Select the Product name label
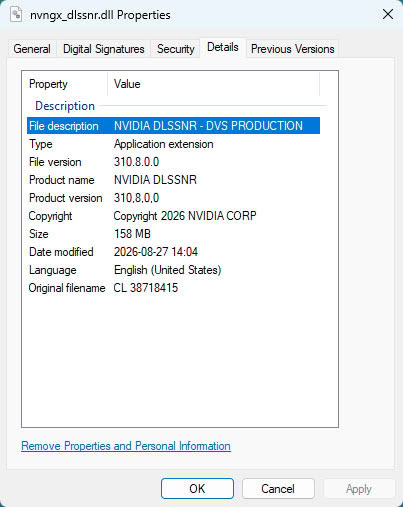403x507 pixels. (62, 180)
